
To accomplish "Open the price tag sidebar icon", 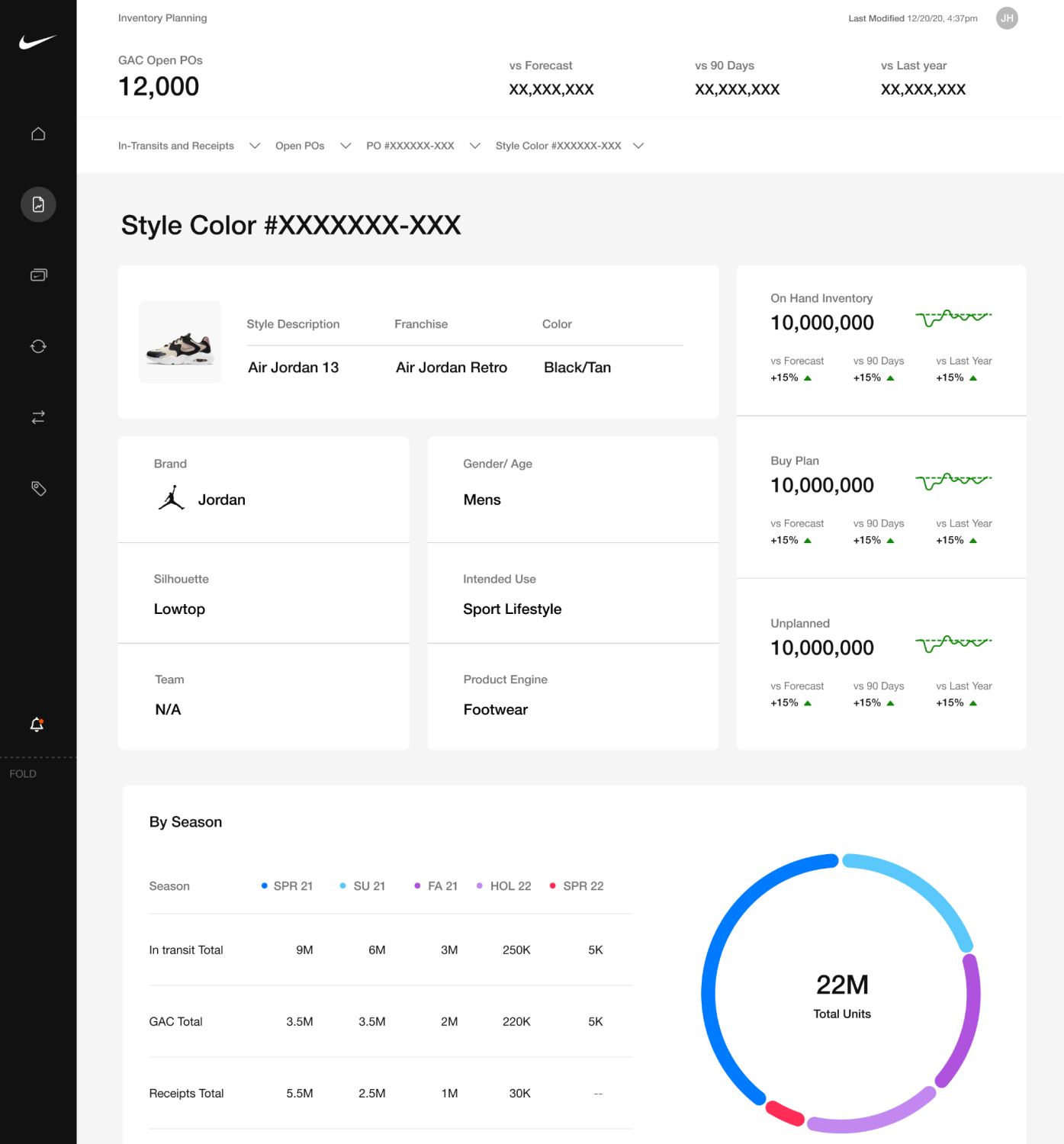I will pos(38,488).
